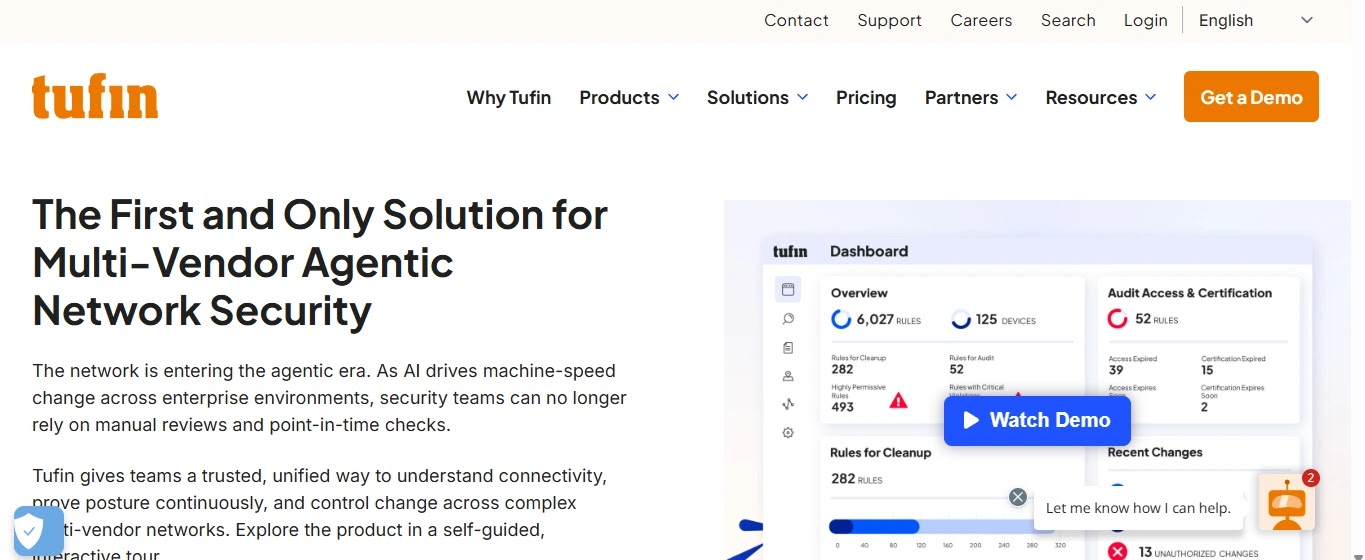1365x560 pixels.
Task: Click the Search link
Action: coord(1068,20)
